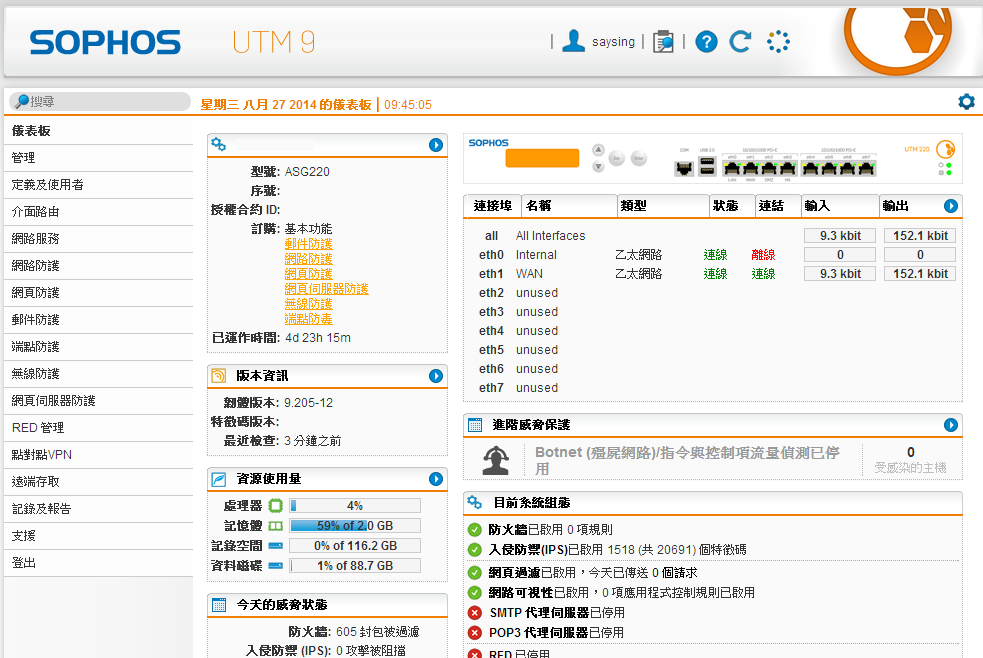The width and height of the screenshot is (983, 658).
Task: Click the 資料磁碟 disk icon
Action: coord(275,566)
